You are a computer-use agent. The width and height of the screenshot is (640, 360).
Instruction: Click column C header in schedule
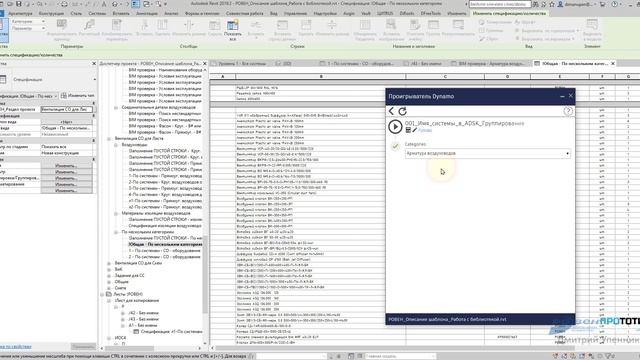[x=445, y=76]
